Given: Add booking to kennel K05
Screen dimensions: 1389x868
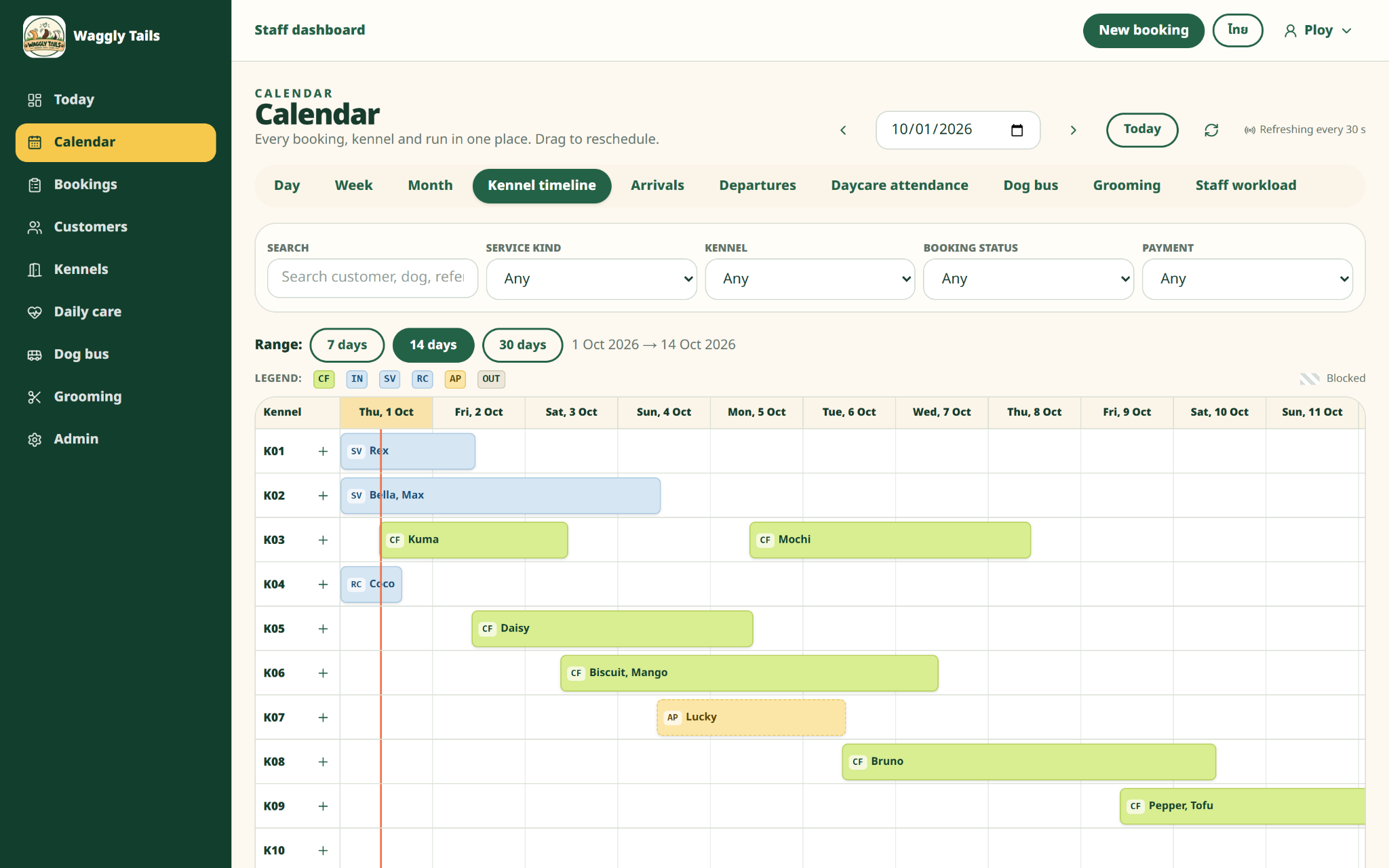Looking at the screenshot, I should [323, 629].
